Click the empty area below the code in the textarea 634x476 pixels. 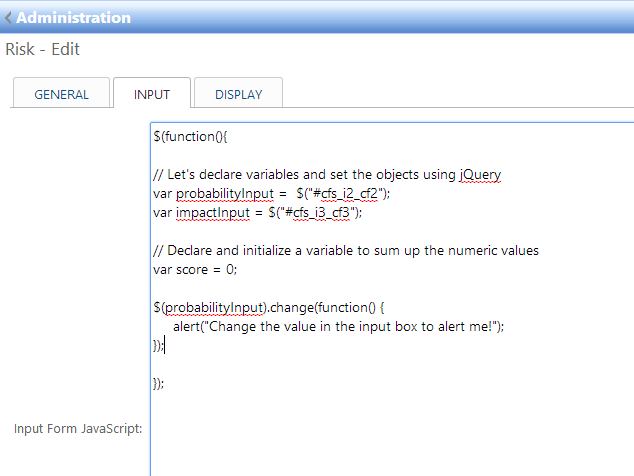[390, 430]
